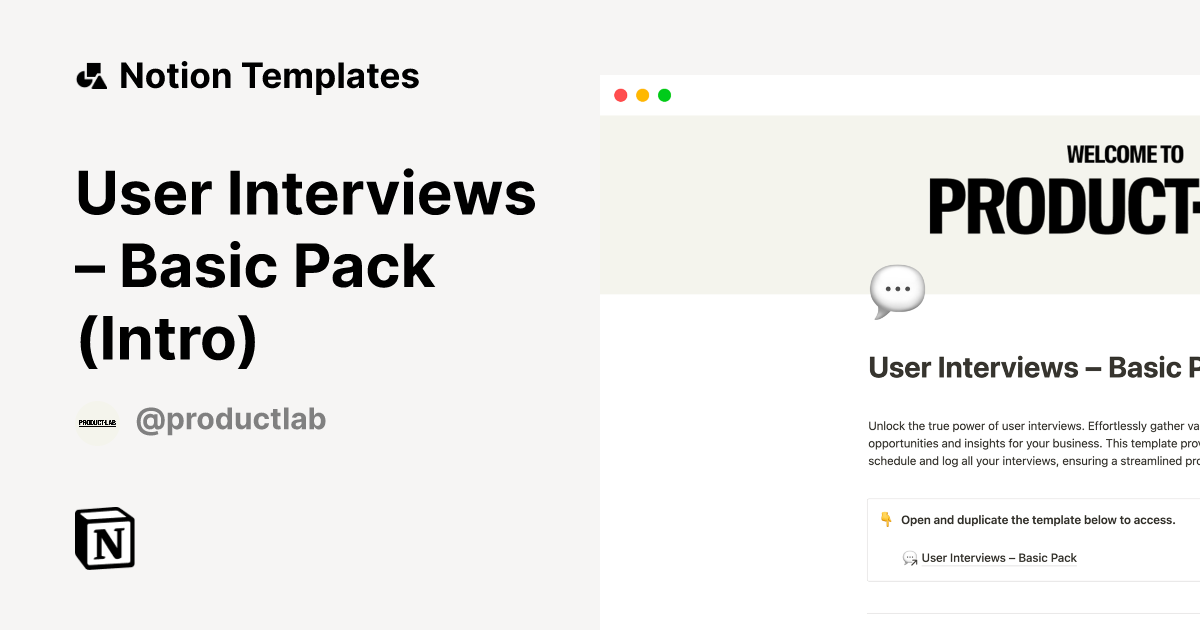The height and width of the screenshot is (630, 1200).
Task: Click the green traffic-light dot on the browser mockup
Action: point(664,94)
